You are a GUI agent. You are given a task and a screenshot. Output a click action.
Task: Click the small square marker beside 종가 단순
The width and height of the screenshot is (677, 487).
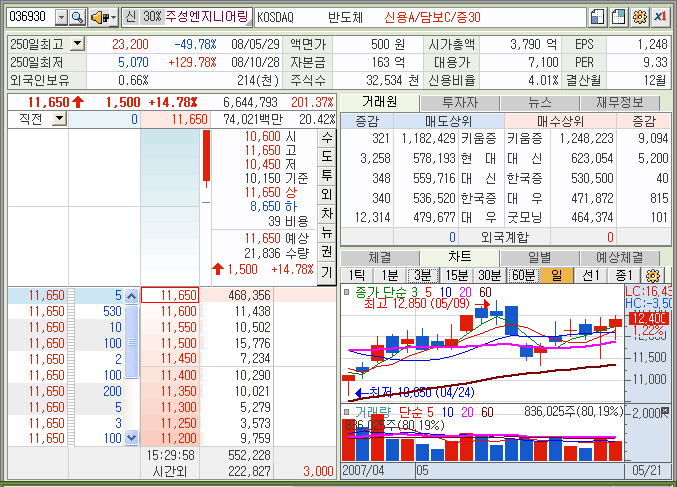(347, 292)
